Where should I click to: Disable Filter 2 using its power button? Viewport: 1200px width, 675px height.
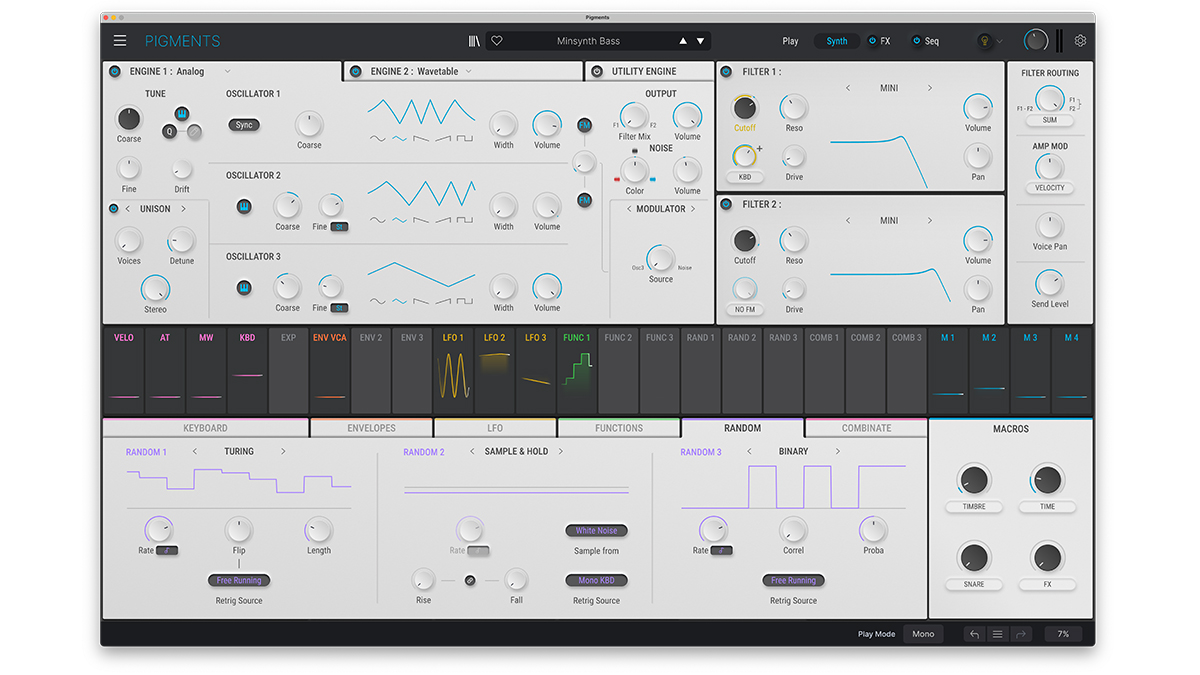point(726,204)
